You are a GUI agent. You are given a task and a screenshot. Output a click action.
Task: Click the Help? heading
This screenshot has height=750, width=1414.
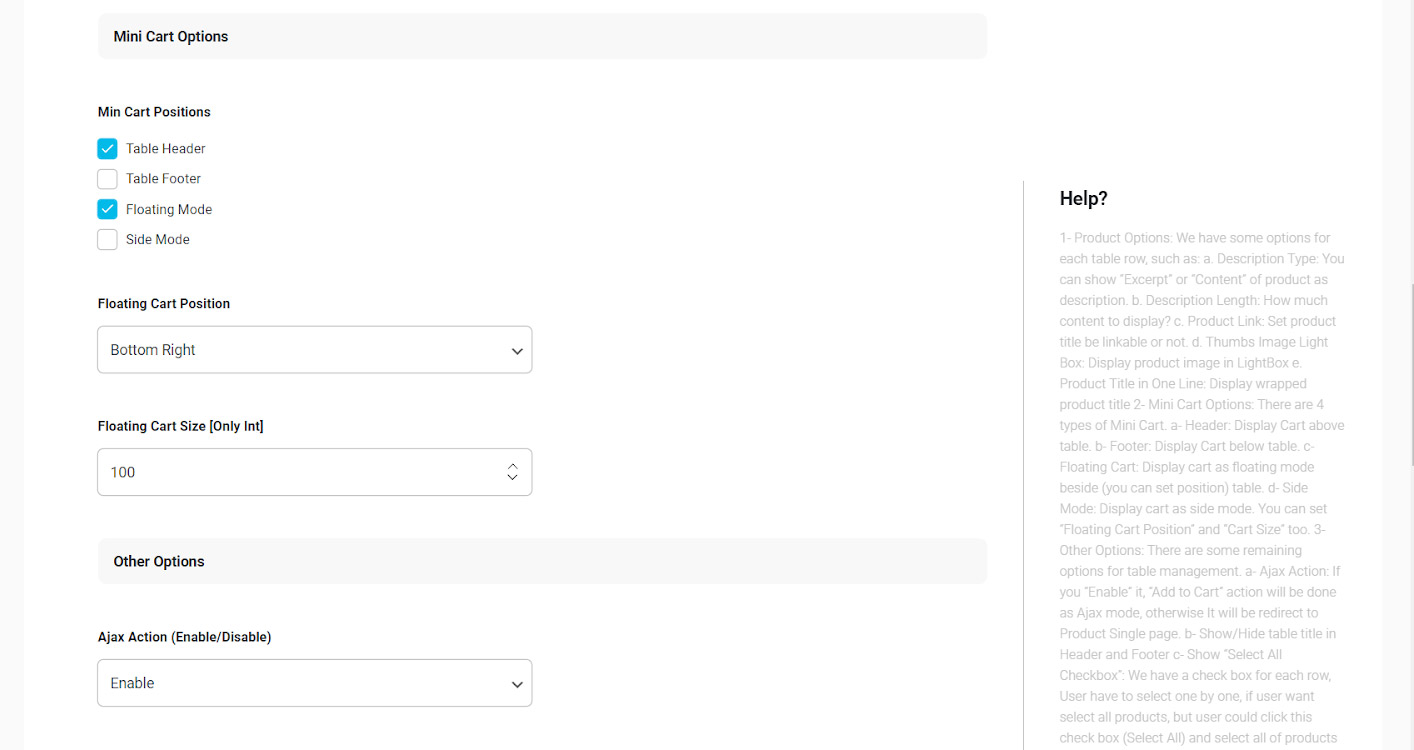(x=1083, y=199)
